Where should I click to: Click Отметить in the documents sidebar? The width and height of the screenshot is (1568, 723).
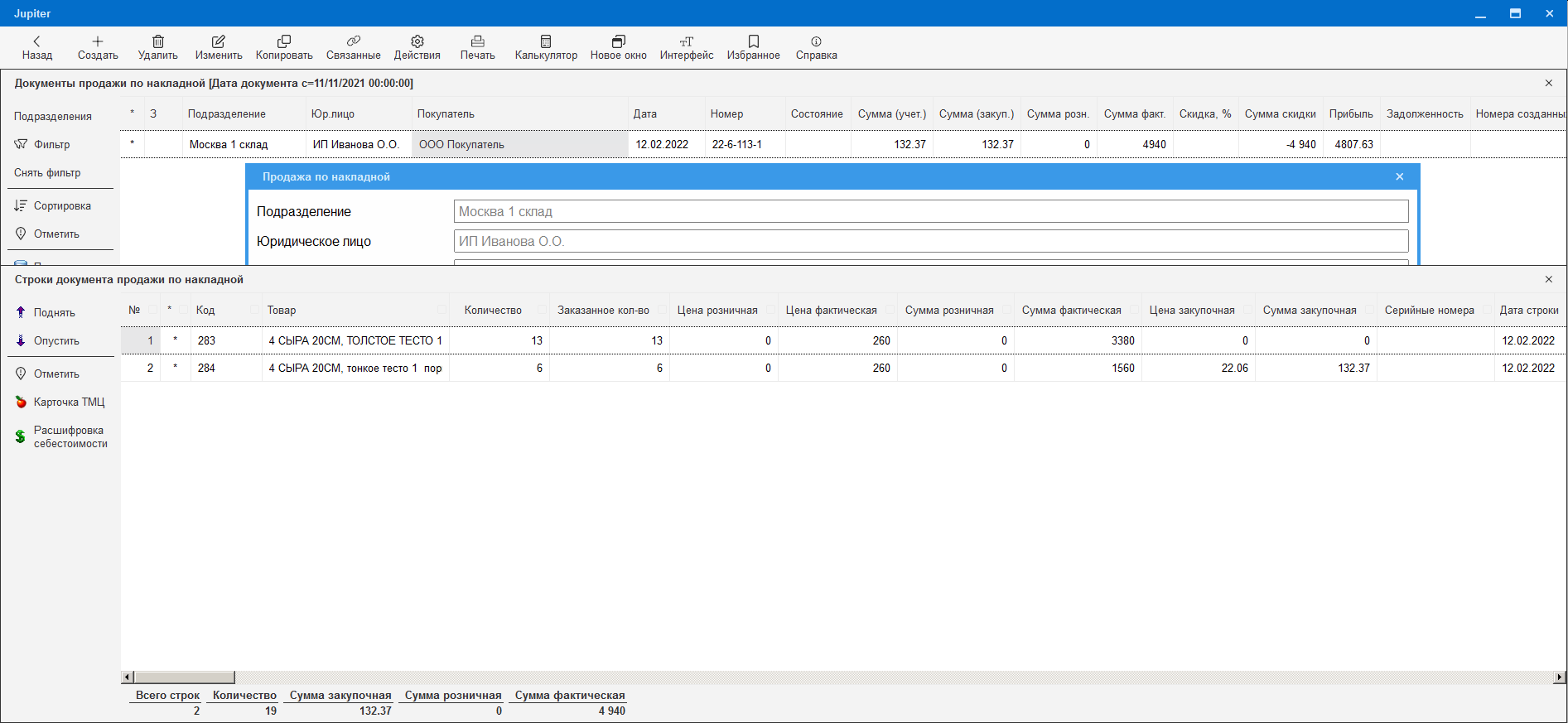[x=47, y=234]
